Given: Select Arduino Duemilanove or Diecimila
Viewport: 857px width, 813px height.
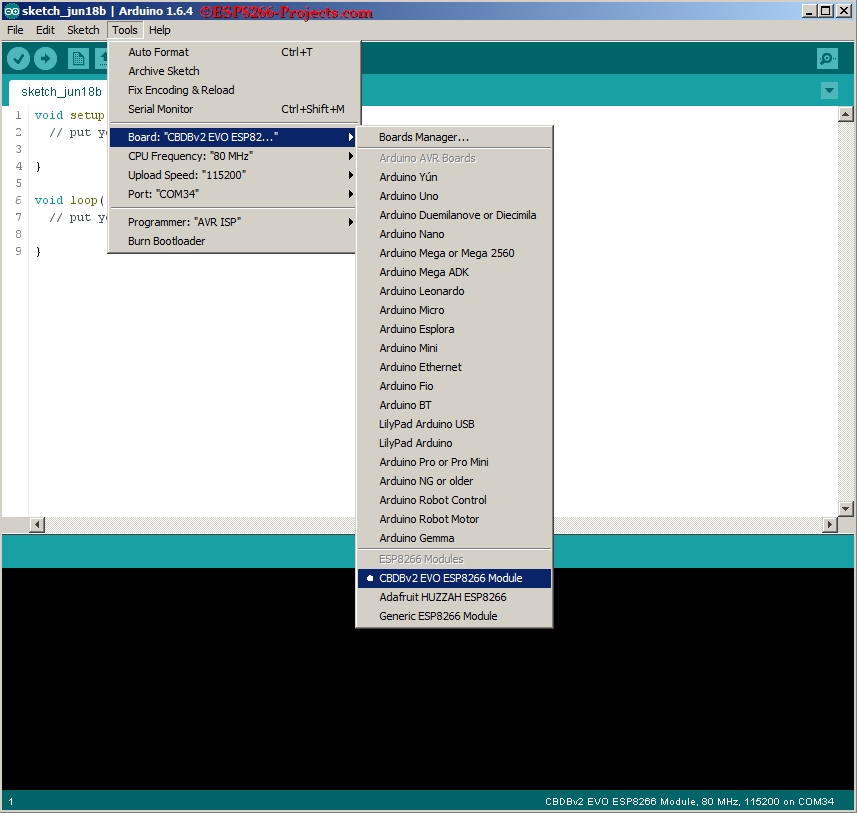Looking at the screenshot, I should pos(454,215).
